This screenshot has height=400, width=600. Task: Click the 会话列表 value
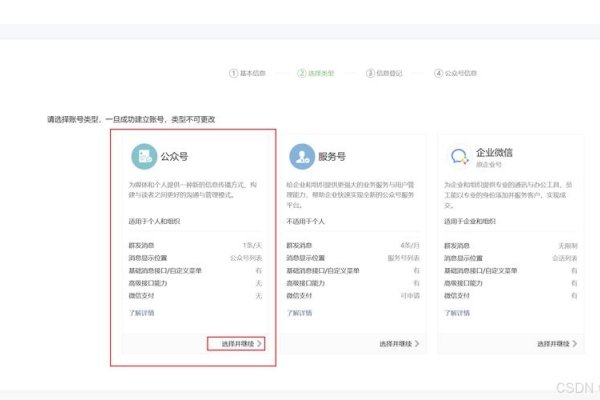point(565,258)
